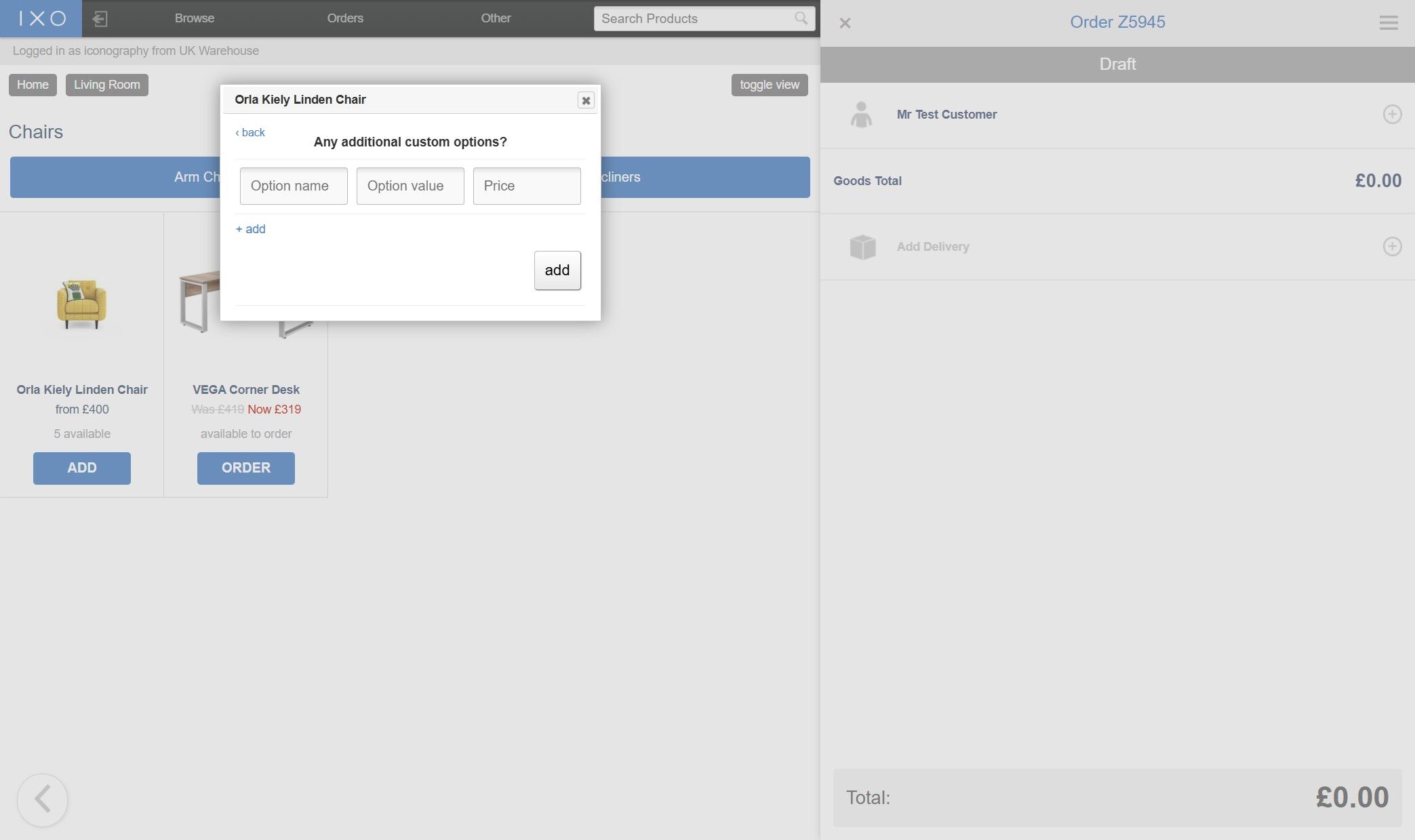Screen dimensions: 1415x840
Task: Open the Orders menu
Action: 345,18
